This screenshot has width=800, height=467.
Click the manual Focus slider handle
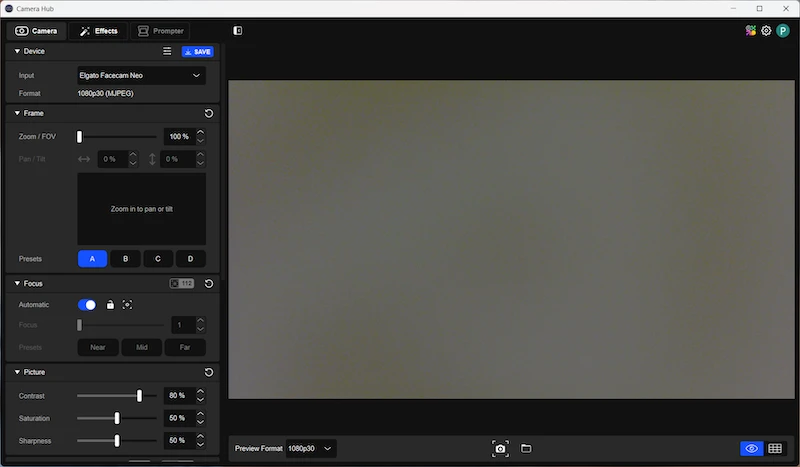click(80, 325)
